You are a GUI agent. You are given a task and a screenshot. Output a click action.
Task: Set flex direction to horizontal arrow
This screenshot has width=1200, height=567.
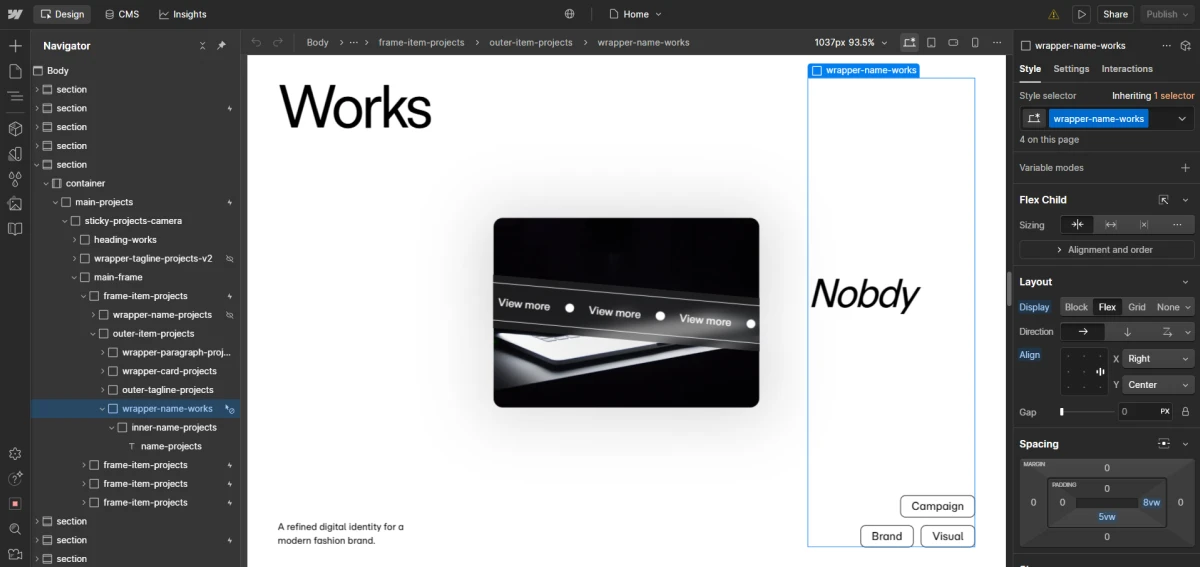point(1083,332)
